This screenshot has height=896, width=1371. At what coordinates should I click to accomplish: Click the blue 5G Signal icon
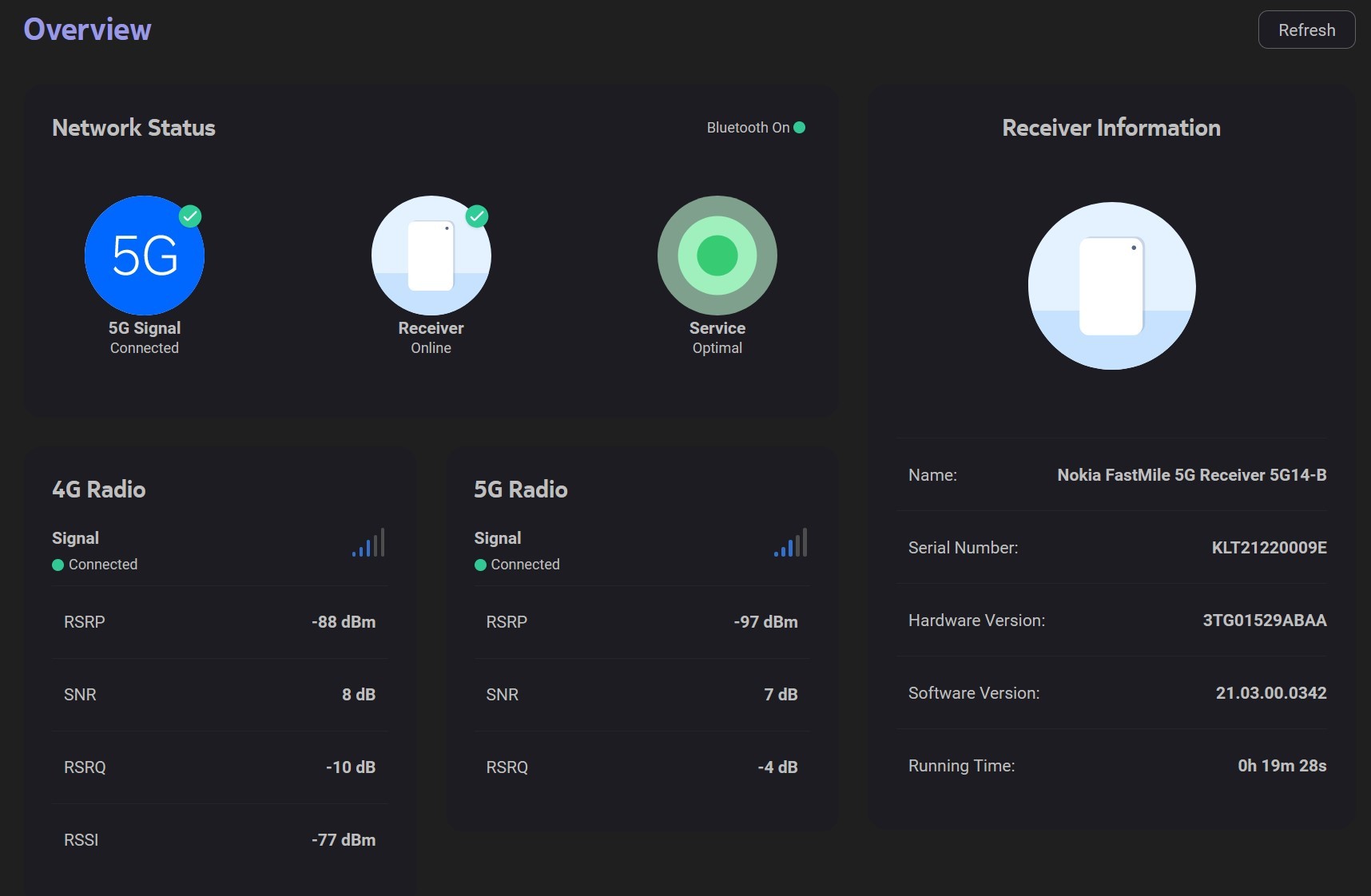tap(145, 256)
